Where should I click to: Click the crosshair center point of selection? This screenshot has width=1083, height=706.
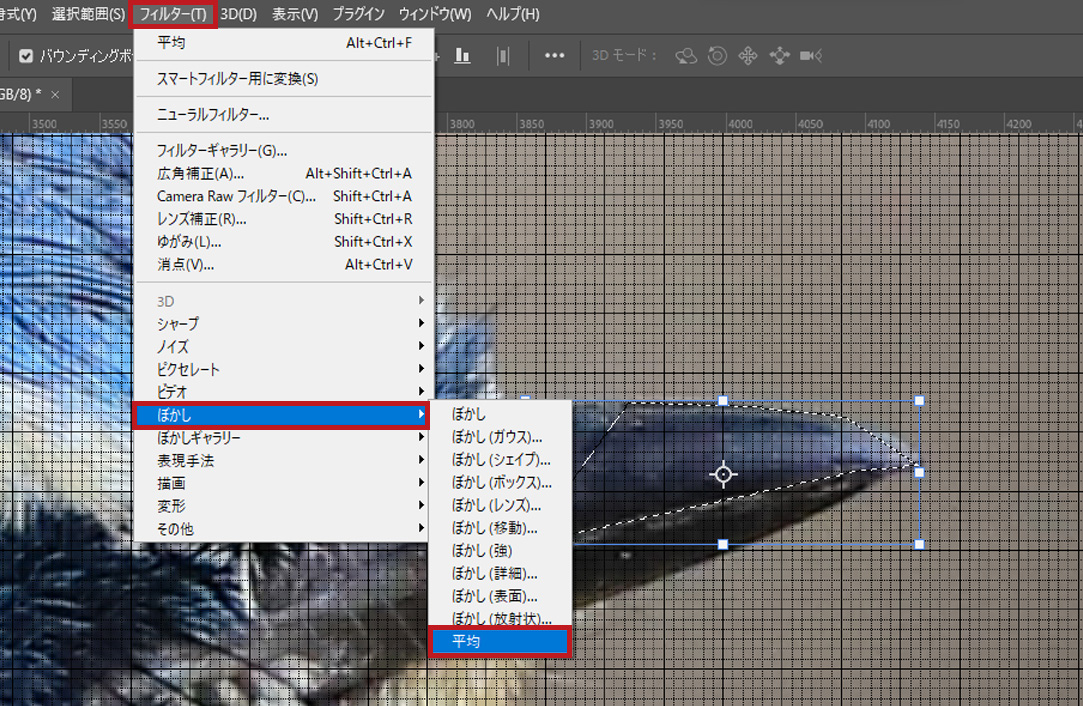[723, 474]
